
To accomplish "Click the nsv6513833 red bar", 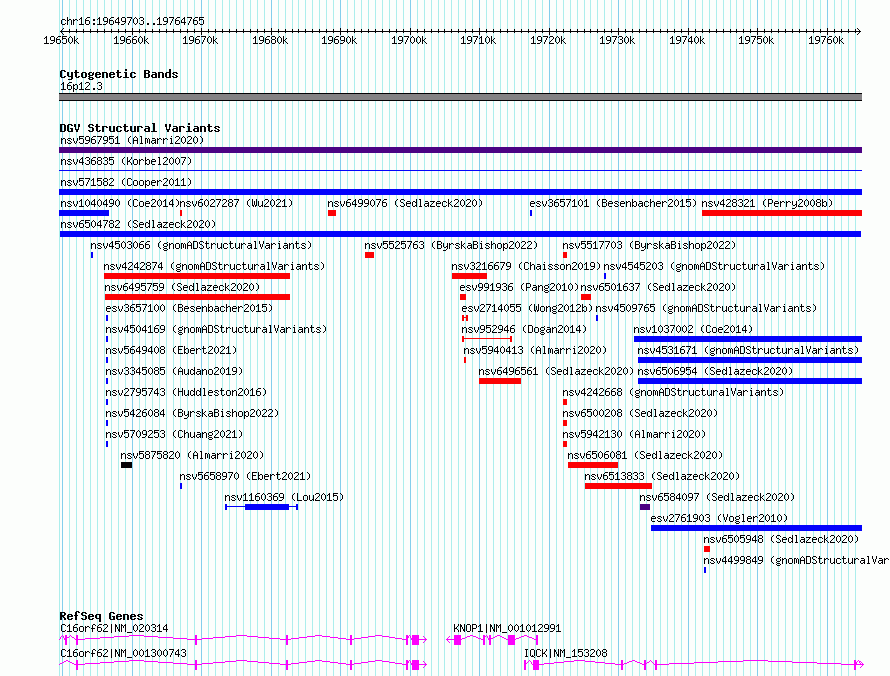I will 618,486.
